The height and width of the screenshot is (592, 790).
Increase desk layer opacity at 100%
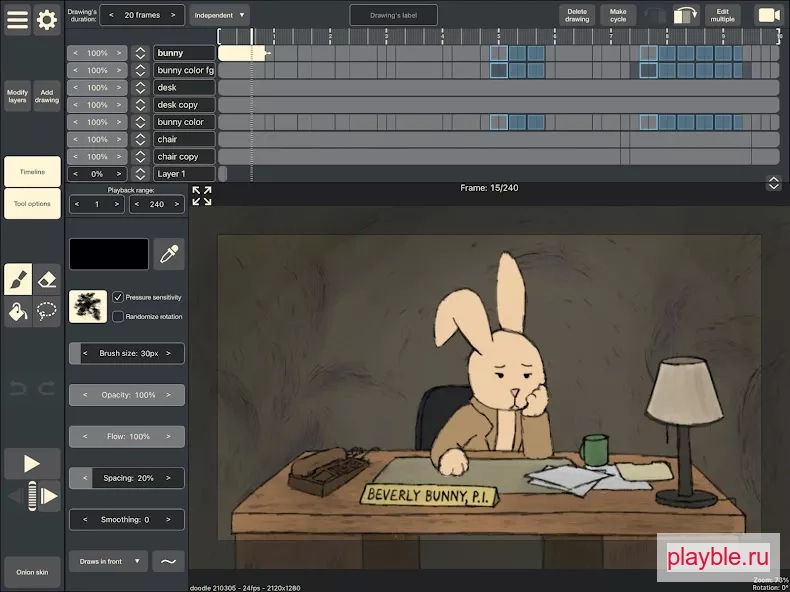coord(119,88)
